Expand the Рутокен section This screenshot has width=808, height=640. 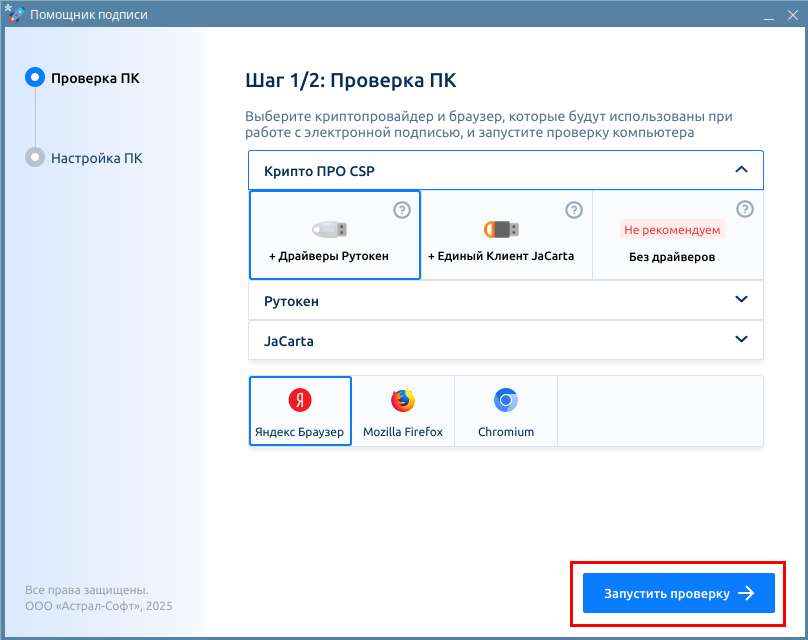741,299
